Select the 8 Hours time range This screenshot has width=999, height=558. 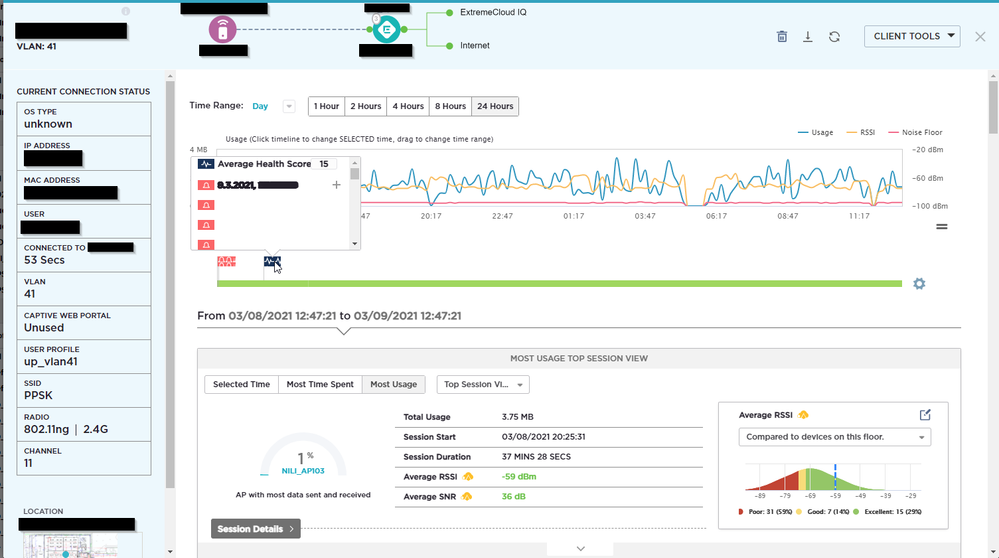click(450, 106)
